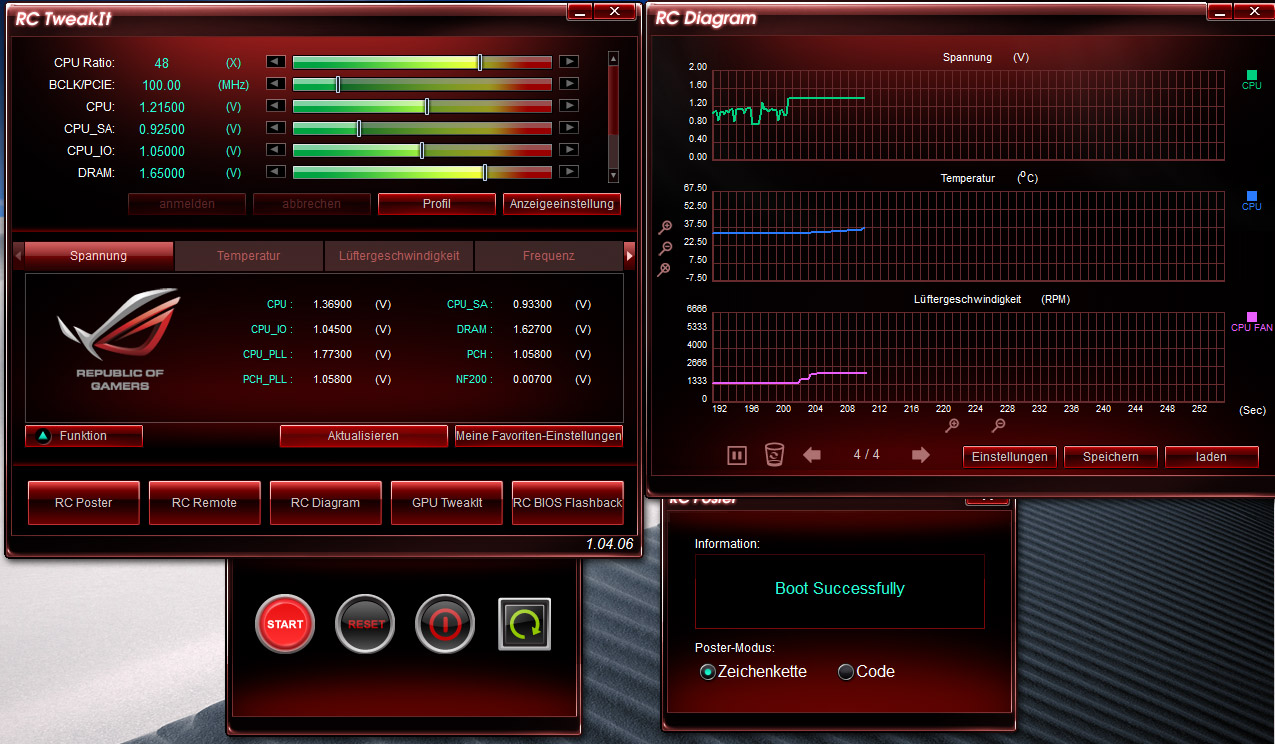Decrease CPU_SA voltage with left arrow
The image size is (1275, 744).
275,128
